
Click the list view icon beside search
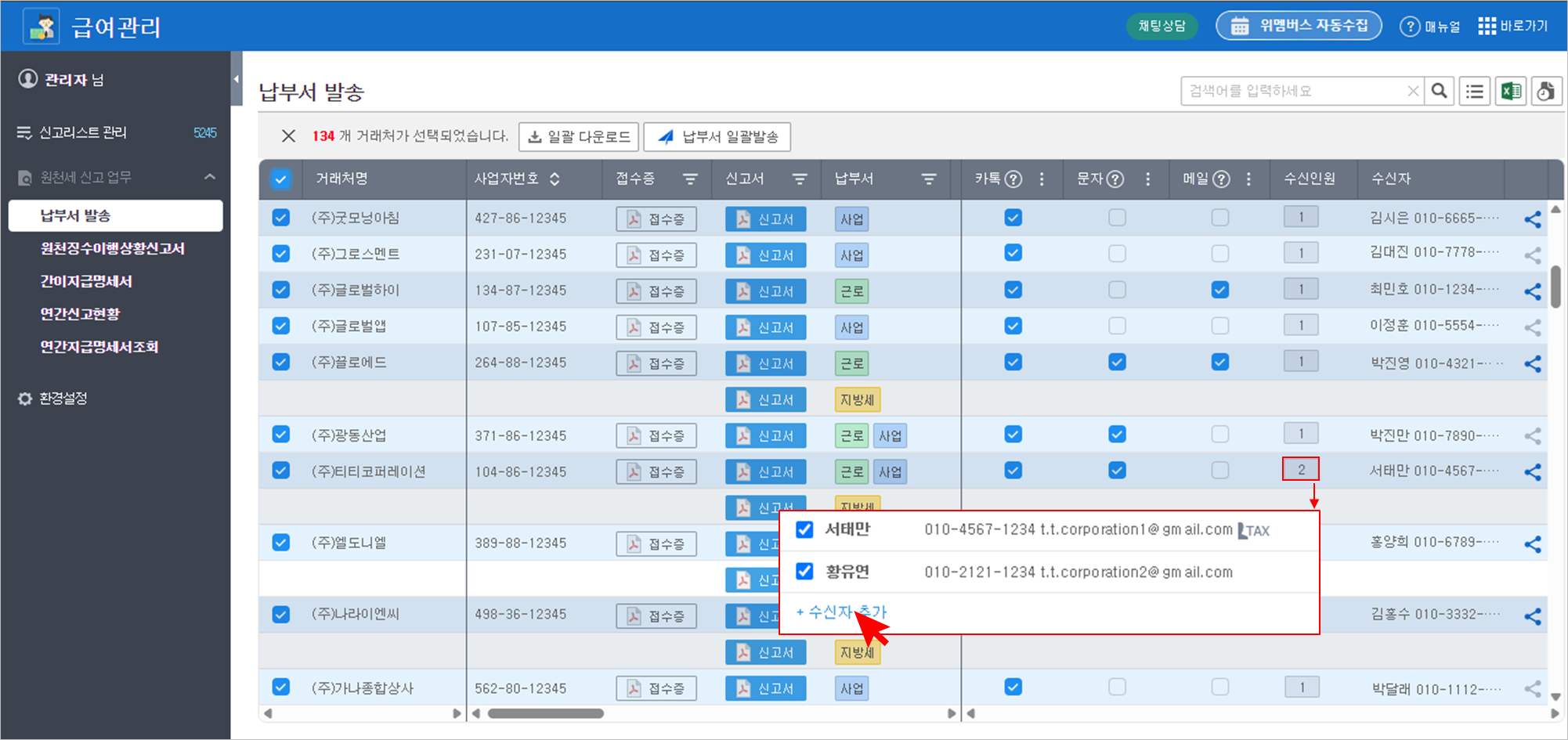click(1475, 91)
